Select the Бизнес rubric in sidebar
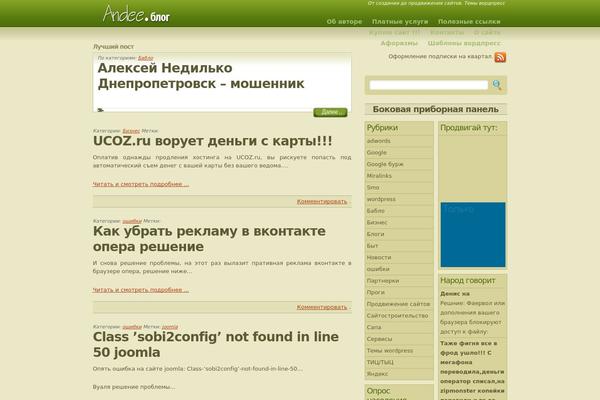Viewport: 600px width, 400px height. [377, 222]
